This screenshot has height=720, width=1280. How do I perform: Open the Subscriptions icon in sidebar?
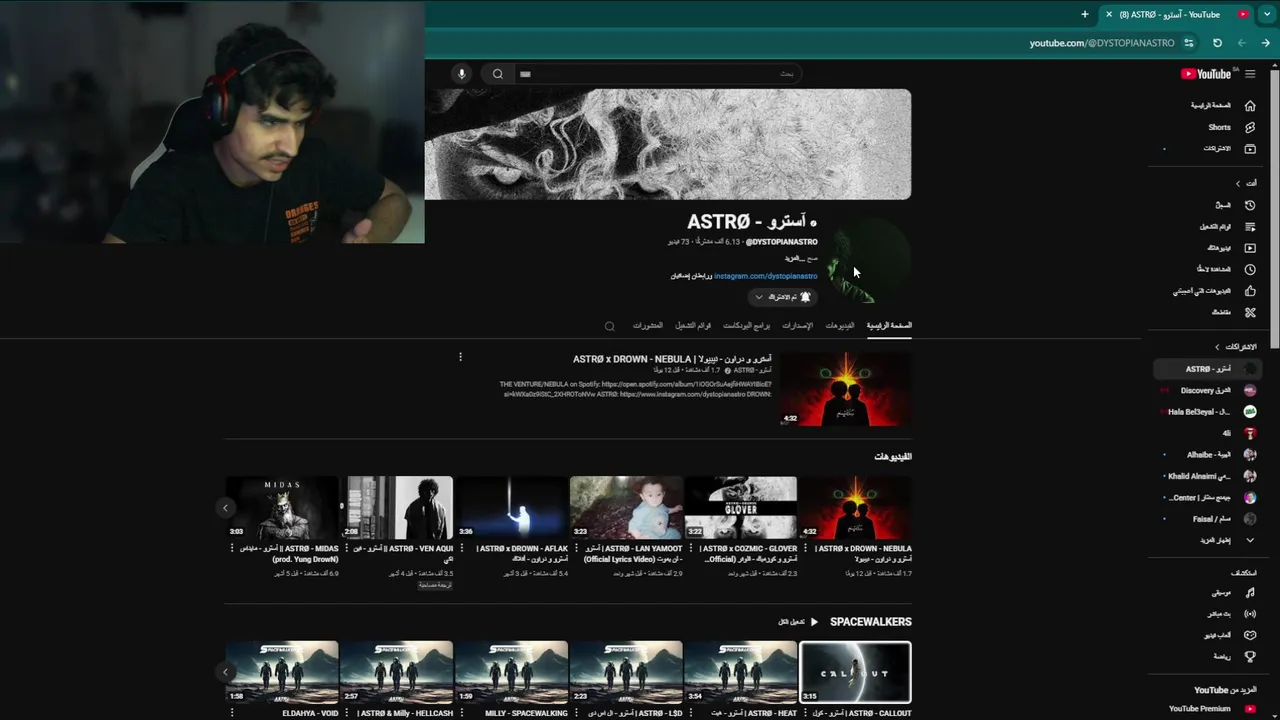click(x=1250, y=148)
